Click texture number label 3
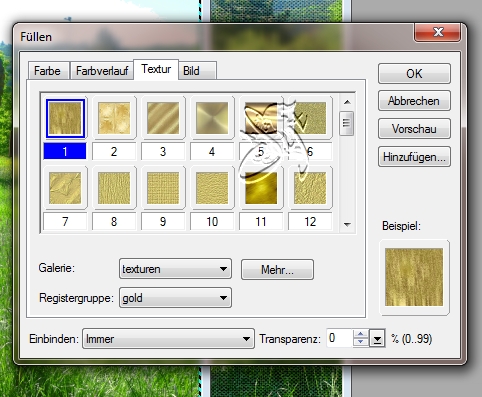Image resolution: width=482 pixels, height=397 pixels. [163, 151]
